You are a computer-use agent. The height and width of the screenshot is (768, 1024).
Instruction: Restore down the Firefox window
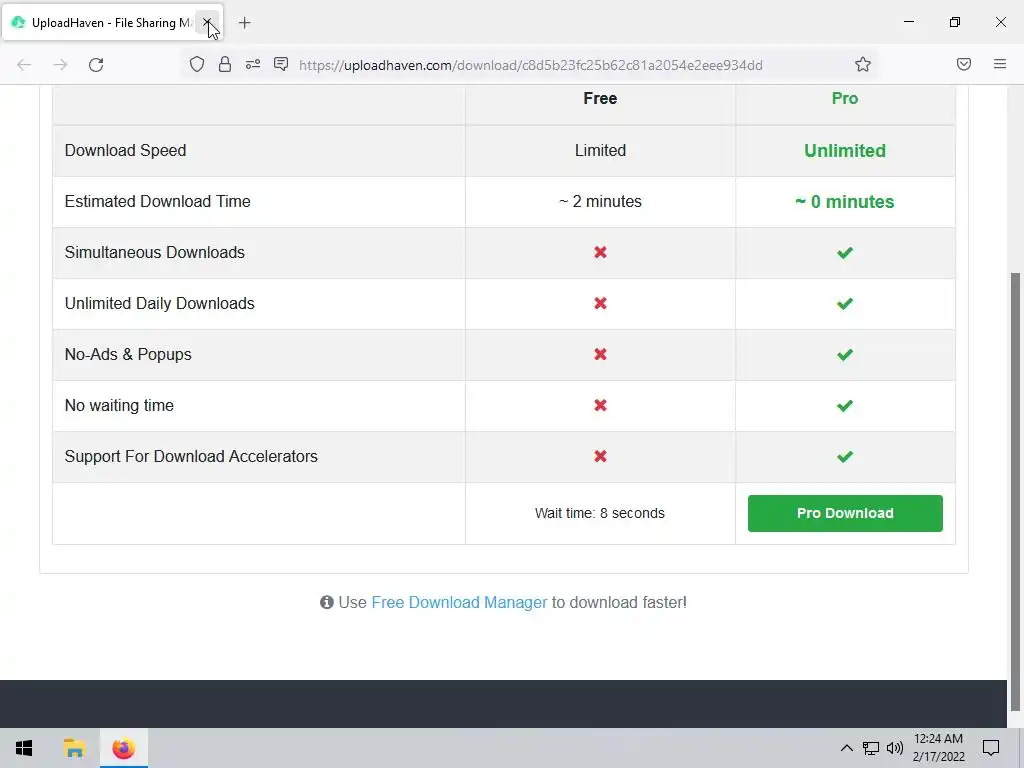coord(955,22)
